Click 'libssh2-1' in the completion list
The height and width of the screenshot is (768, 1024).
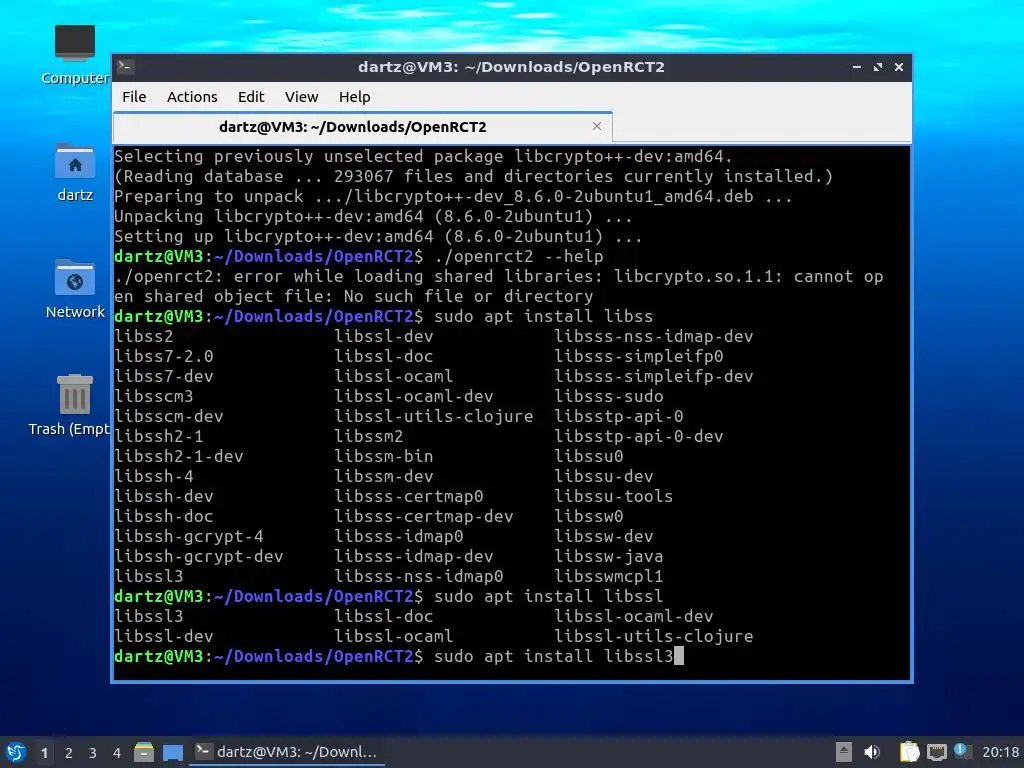159,436
